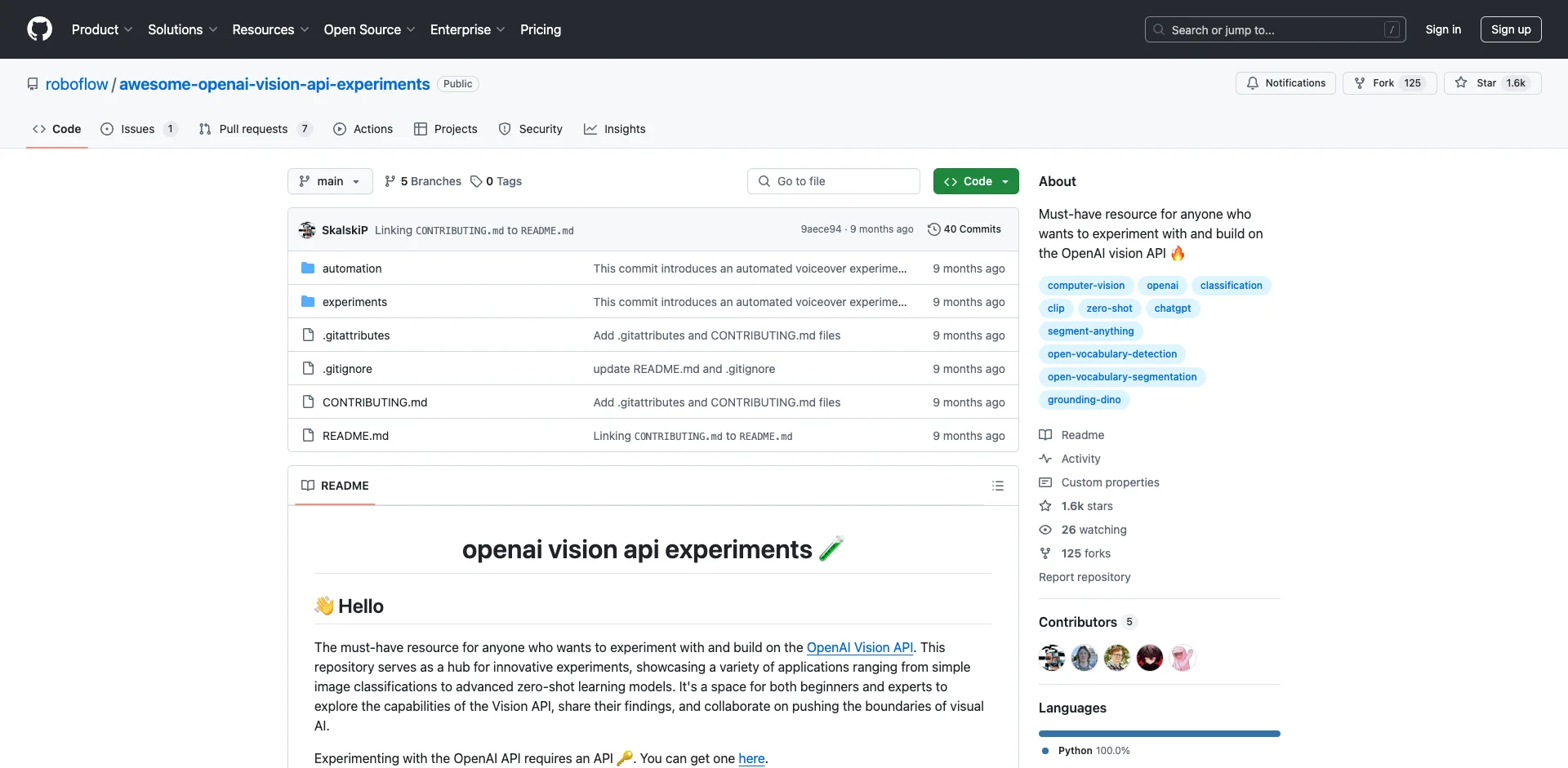This screenshot has width=1568, height=768.
Task: Click Sign in link
Action: (1443, 29)
